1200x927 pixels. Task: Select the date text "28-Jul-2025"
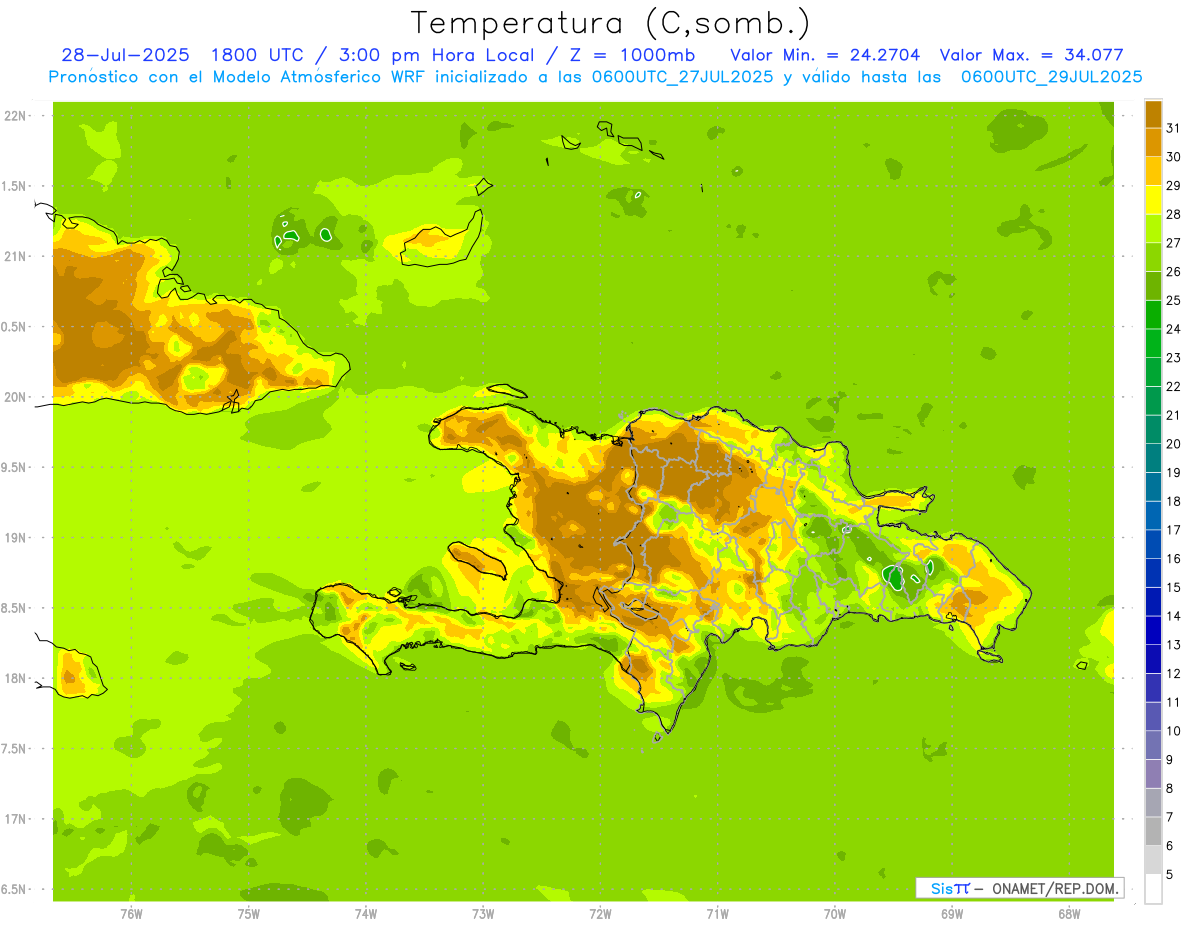(x=124, y=55)
